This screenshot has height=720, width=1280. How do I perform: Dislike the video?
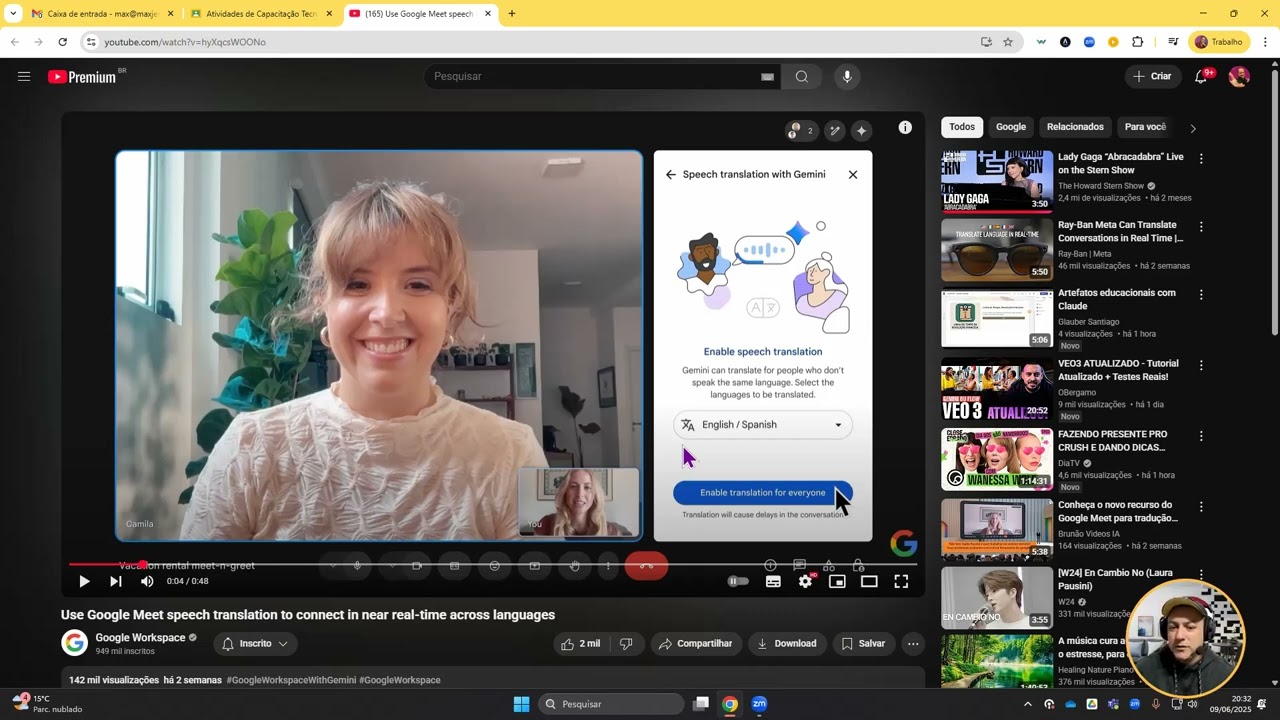pyautogui.click(x=626, y=644)
